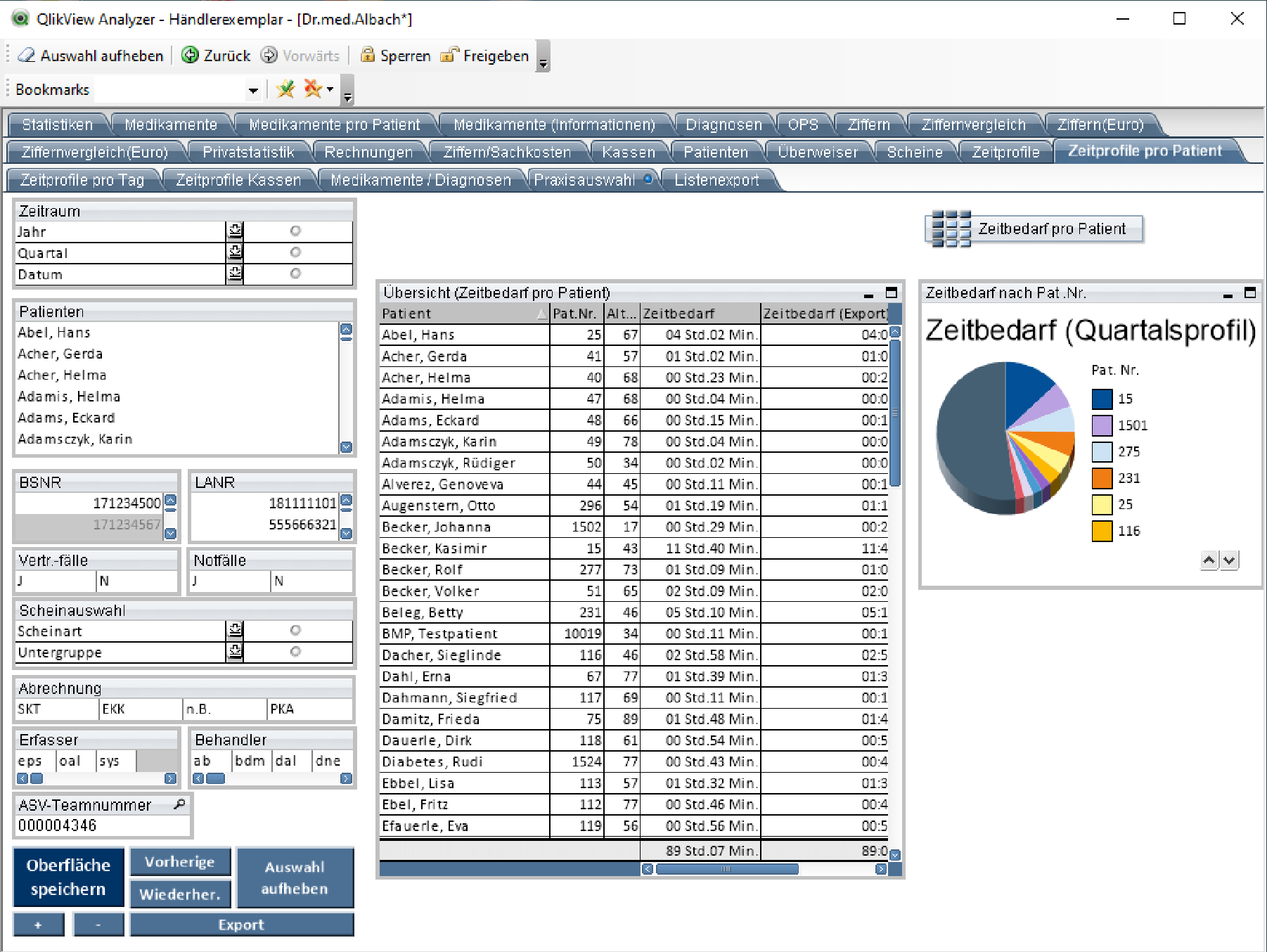Screen dimensions: 1267x952
Task: Open the Bookmarks dropdown list
Action: [253, 90]
